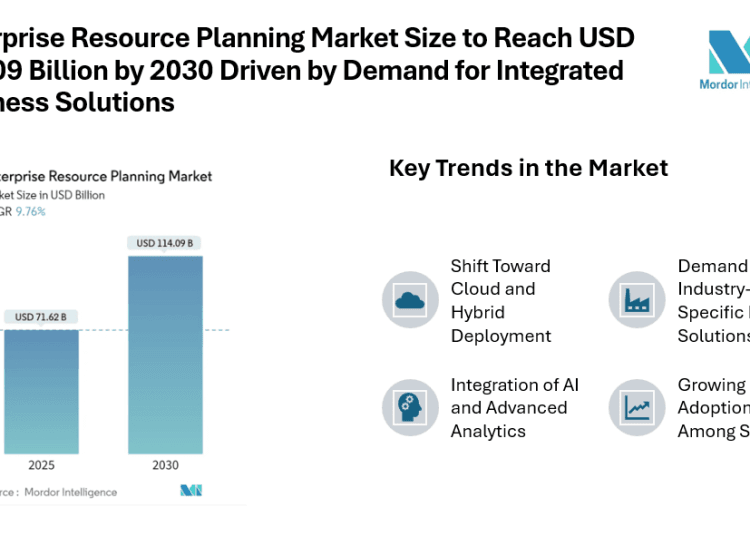Click the USD 114.09 B data label

(x=165, y=243)
